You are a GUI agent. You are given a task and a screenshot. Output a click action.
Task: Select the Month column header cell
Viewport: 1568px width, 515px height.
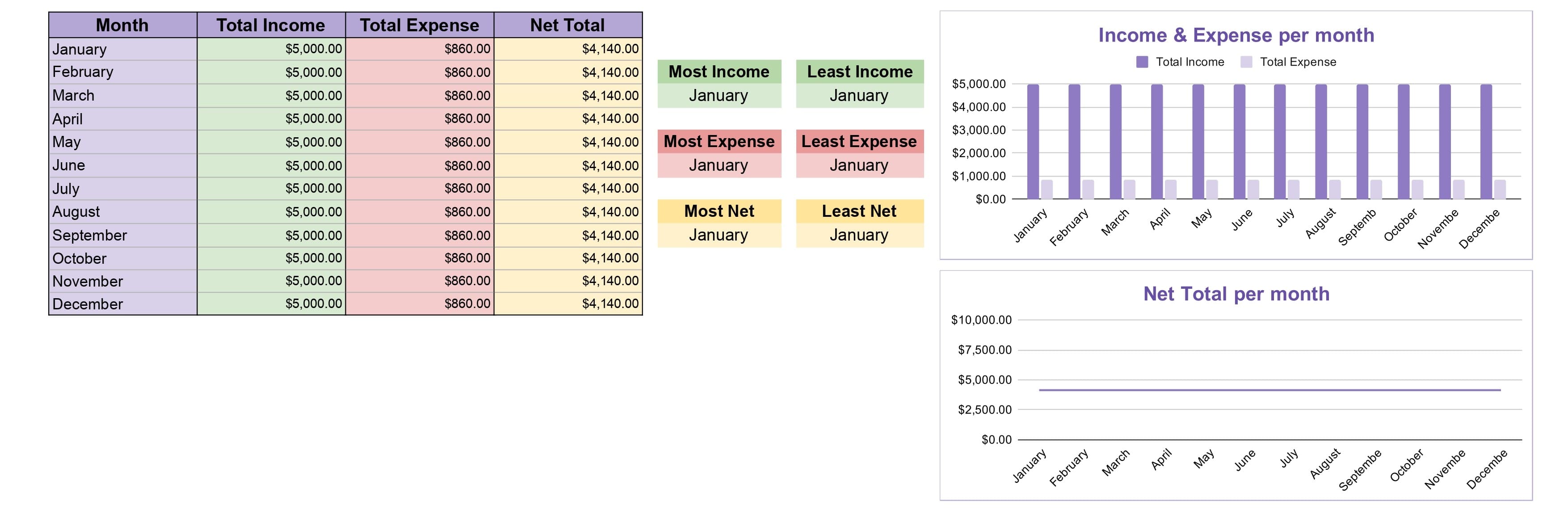pyautogui.click(x=122, y=25)
